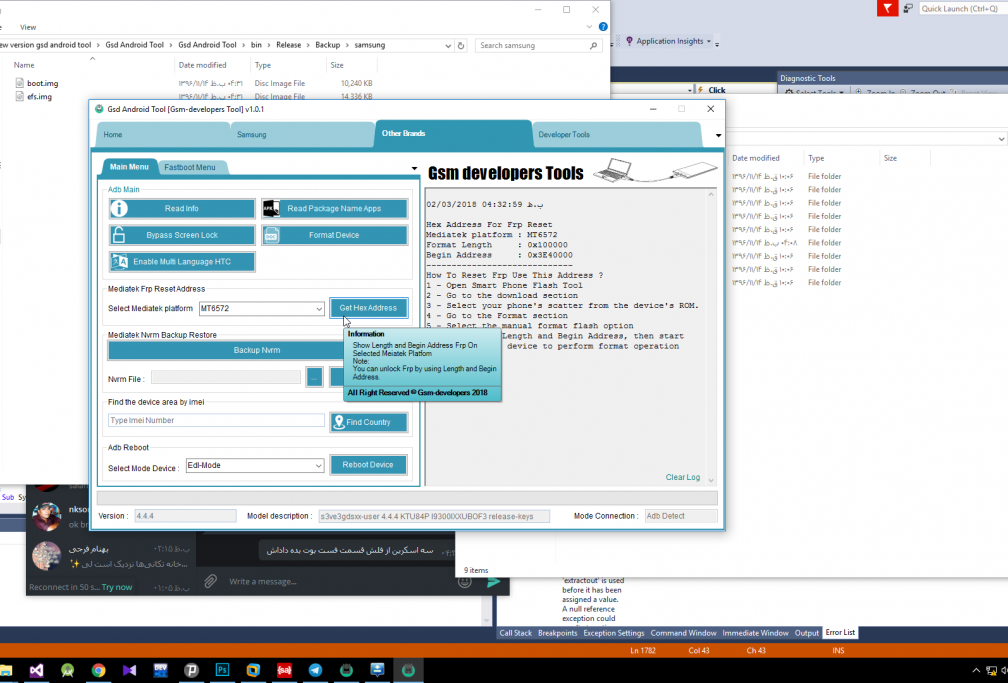Click the Name column header in Explorer

[x=24, y=65]
